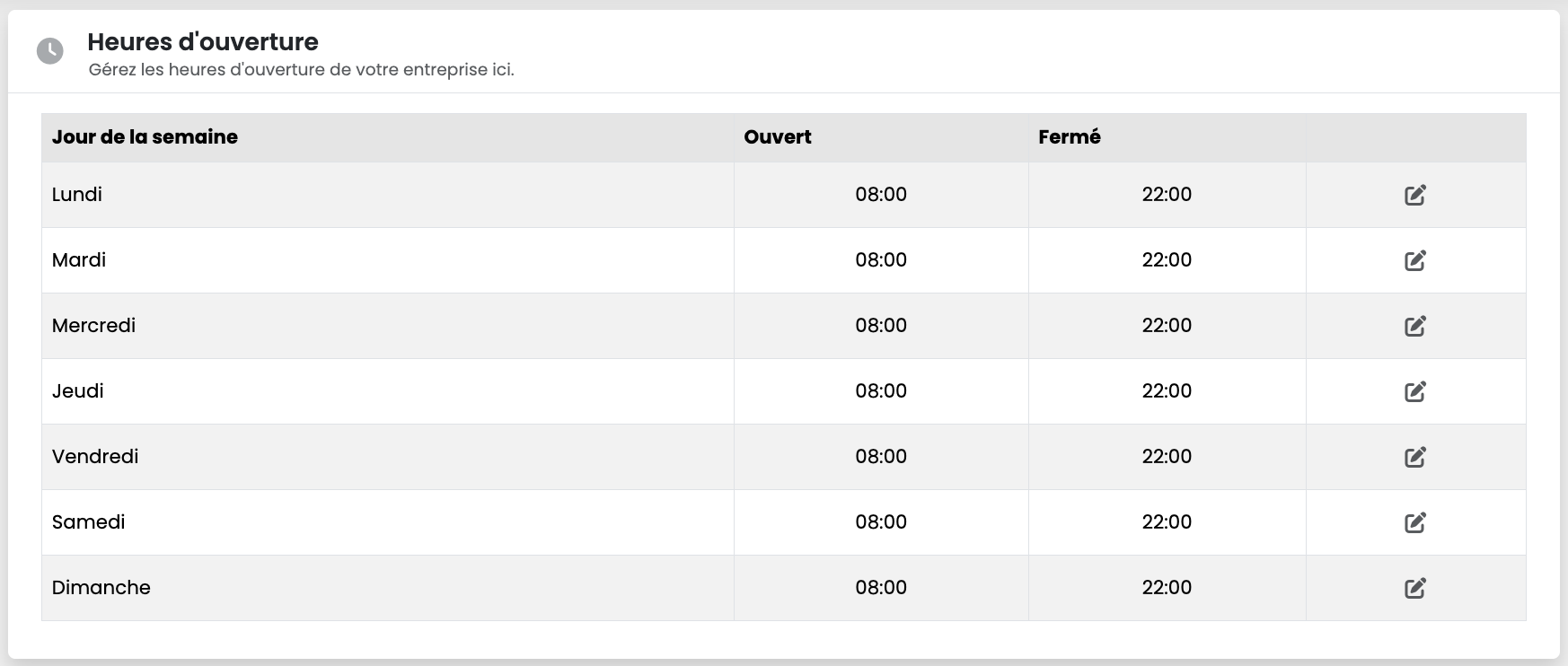Edit Lundi opening hours with pencil icon
This screenshot has height=666, width=1568.
pyautogui.click(x=1415, y=195)
